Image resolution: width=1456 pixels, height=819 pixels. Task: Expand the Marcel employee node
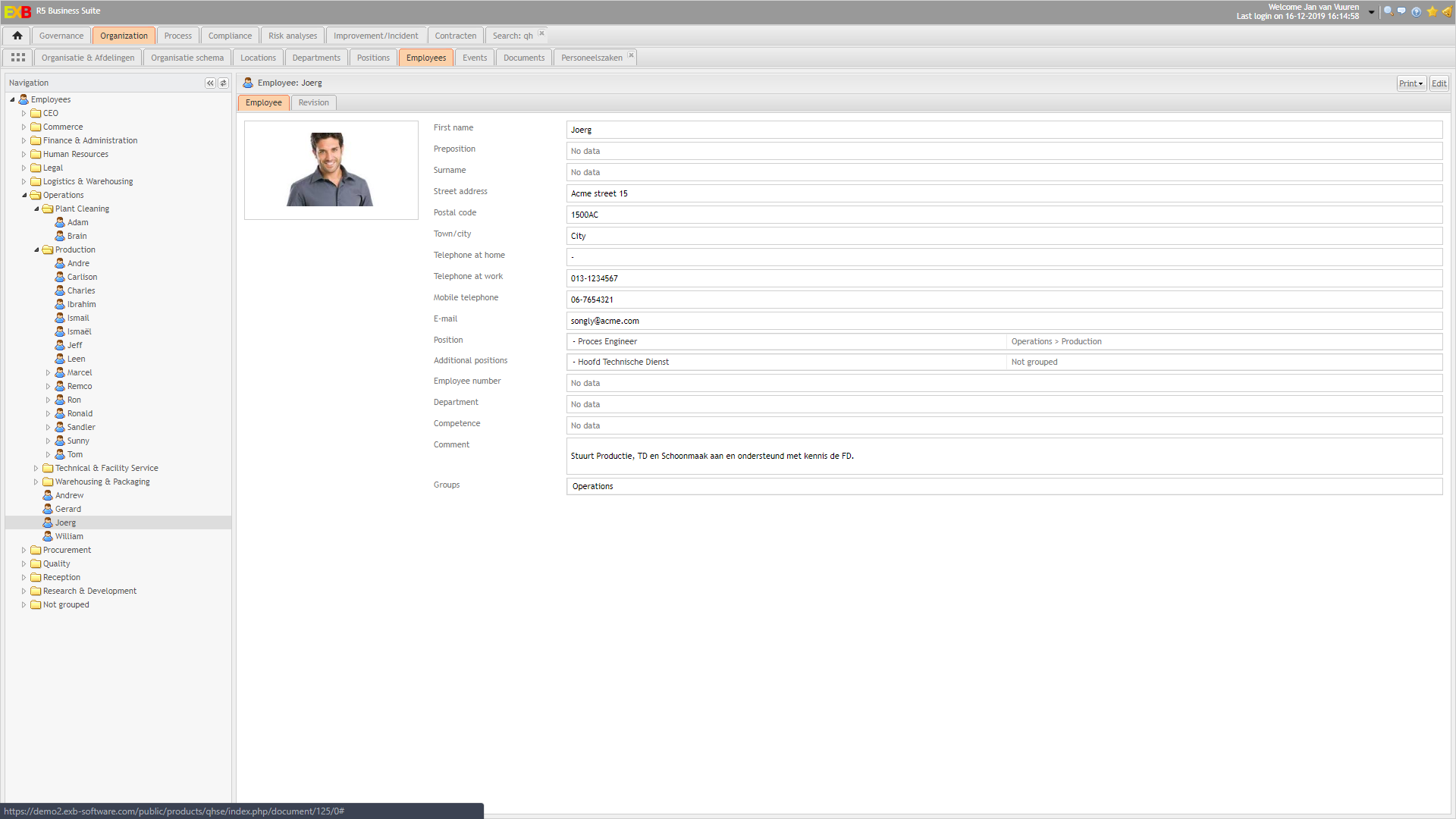coord(48,373)
